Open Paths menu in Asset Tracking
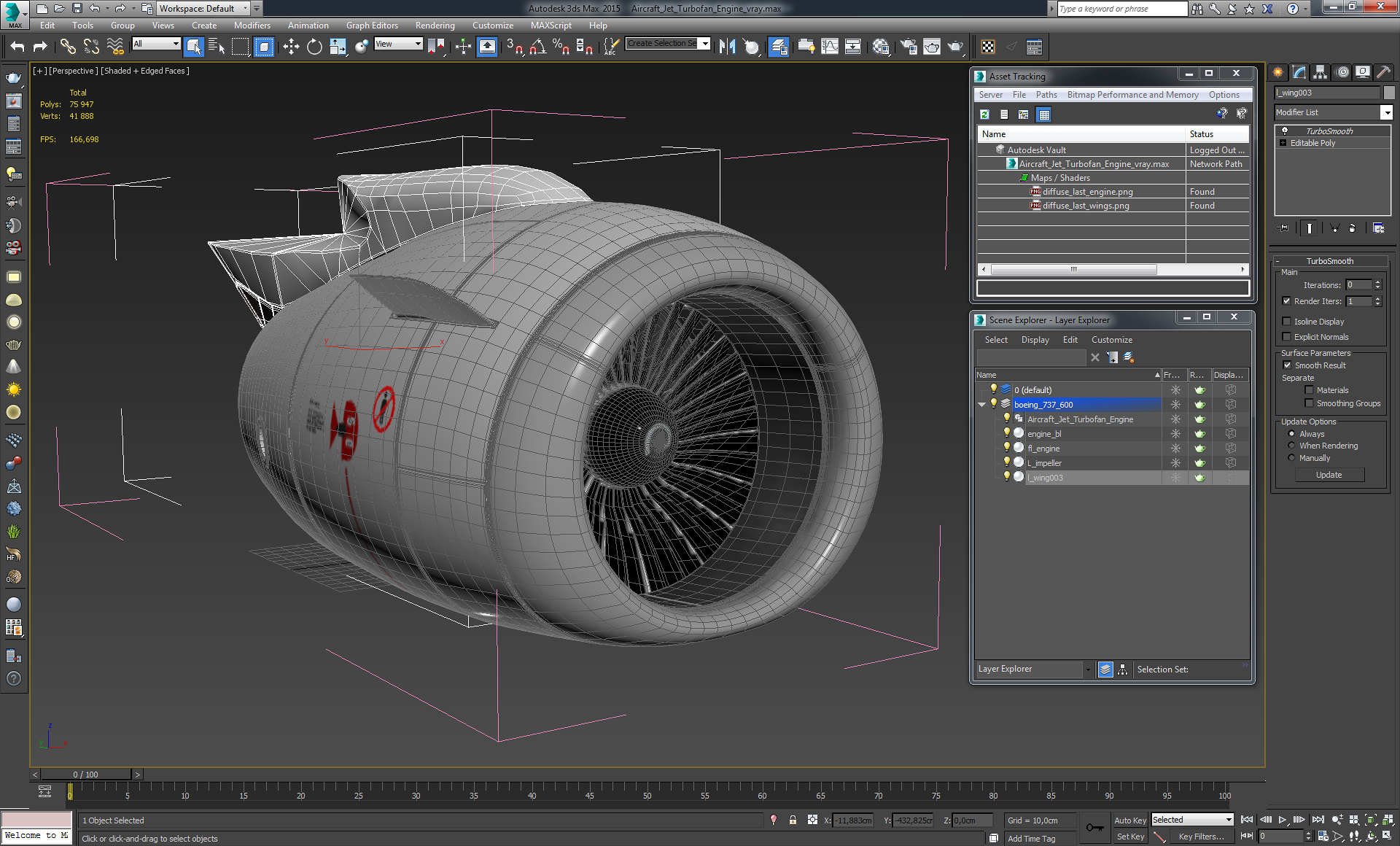The height and width of the screenshot is (846, 1400). [x=1046, y=95]
